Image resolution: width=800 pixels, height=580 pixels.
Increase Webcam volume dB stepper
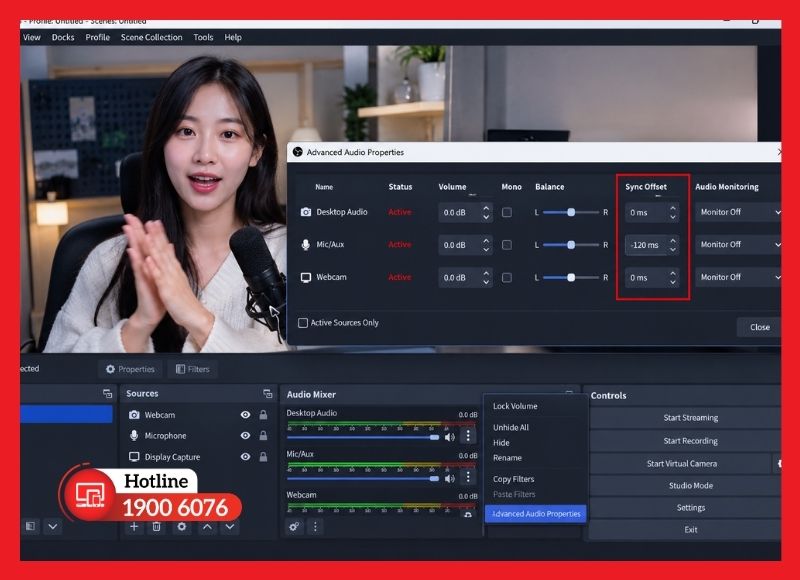point(486,273)
